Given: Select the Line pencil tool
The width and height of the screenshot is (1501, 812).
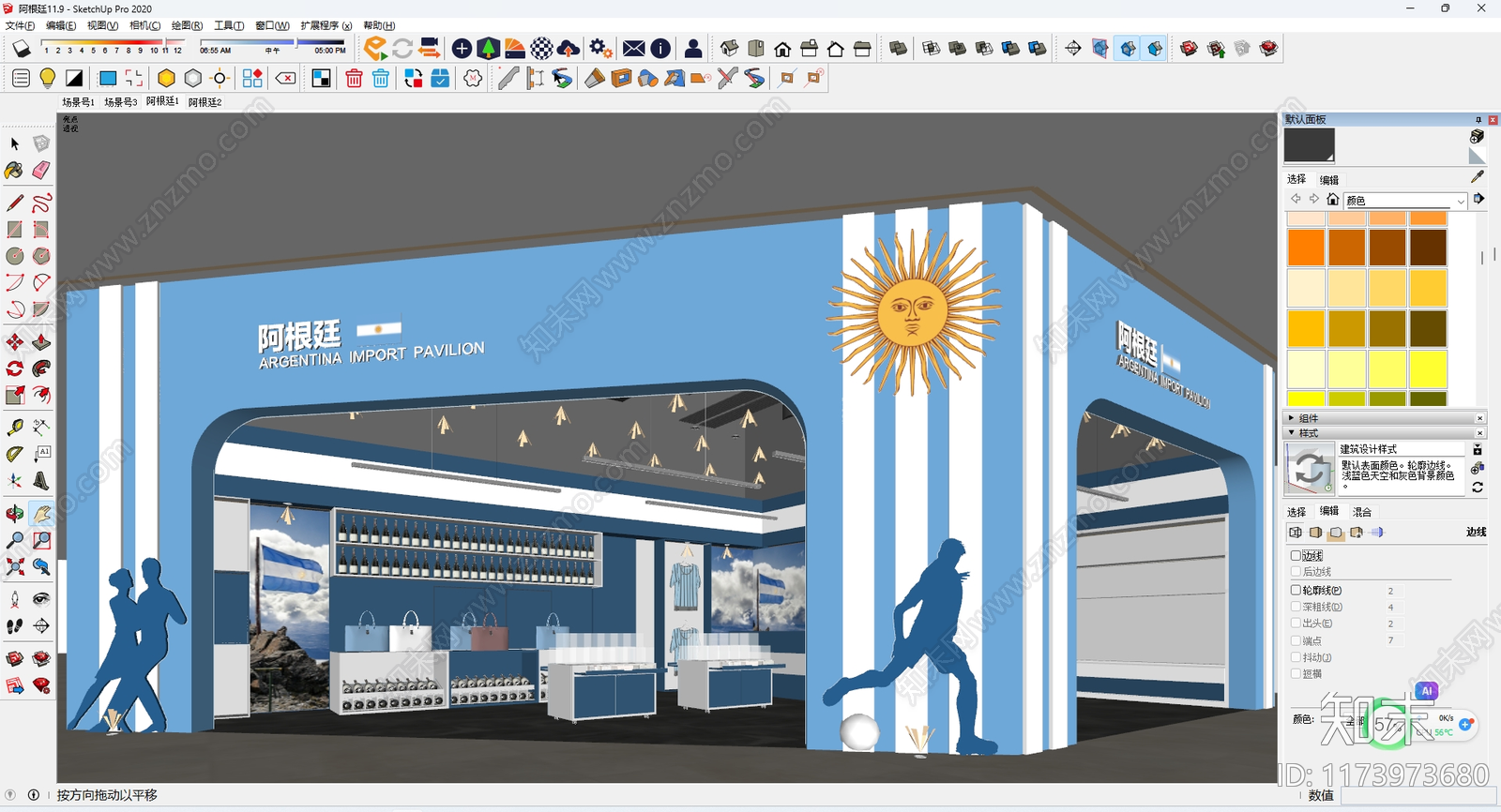Looking at the screenshot, I should click(14, 203).
